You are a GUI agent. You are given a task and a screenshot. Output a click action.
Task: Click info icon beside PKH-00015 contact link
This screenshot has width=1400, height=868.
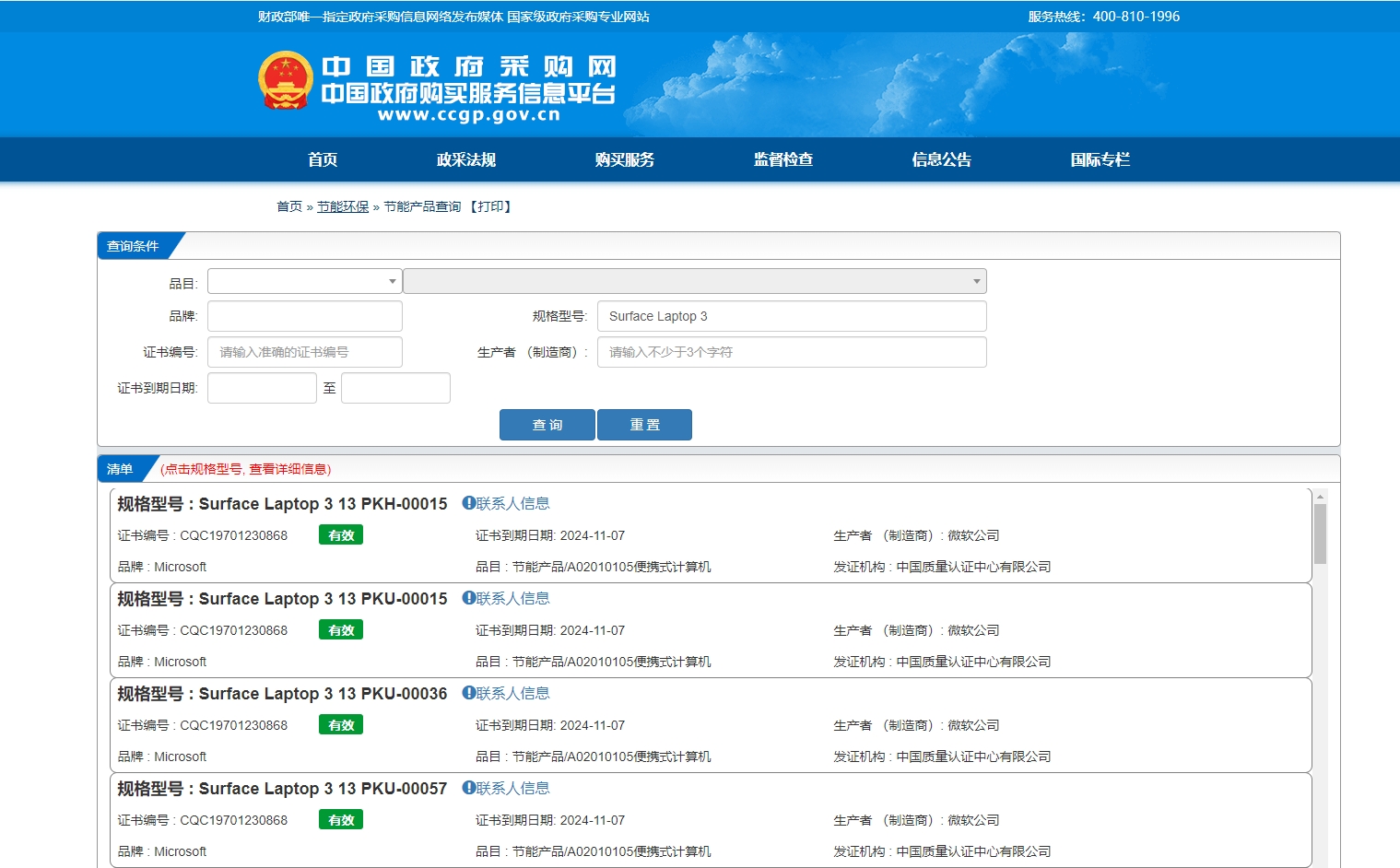point(468,503)
